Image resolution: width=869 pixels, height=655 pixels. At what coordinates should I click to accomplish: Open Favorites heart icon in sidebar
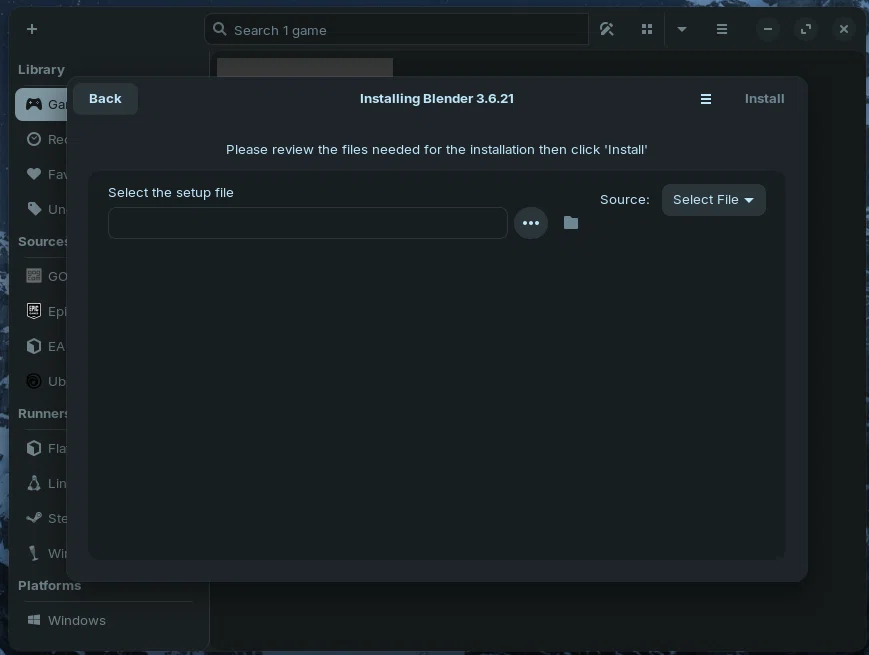coord(34,174)
